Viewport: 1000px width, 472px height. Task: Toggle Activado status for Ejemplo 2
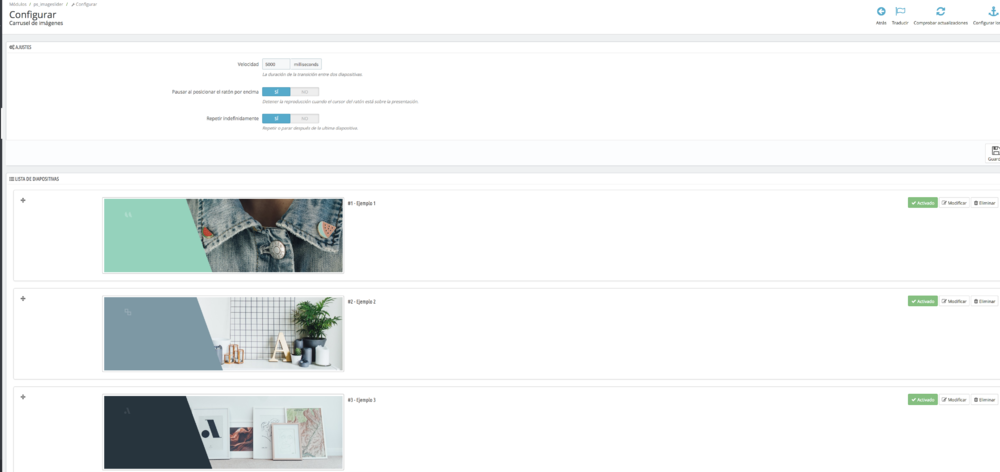click(923, 301)
